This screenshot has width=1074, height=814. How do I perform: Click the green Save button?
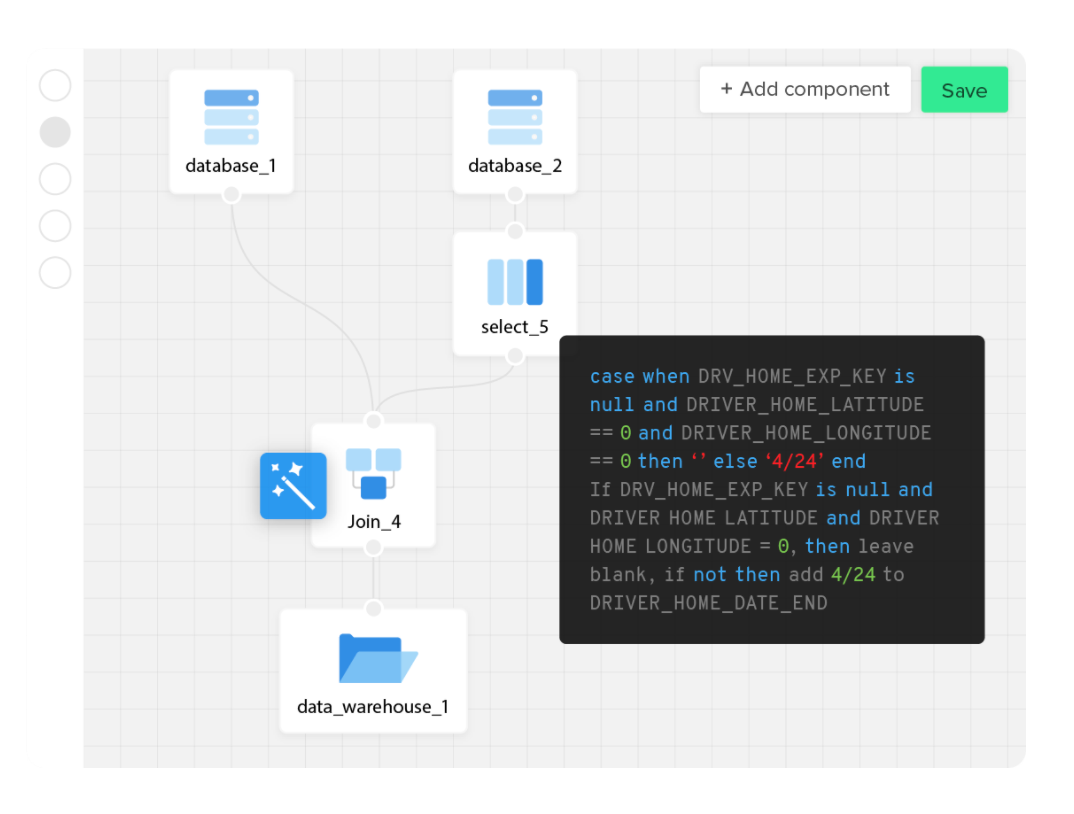[963, 89]
